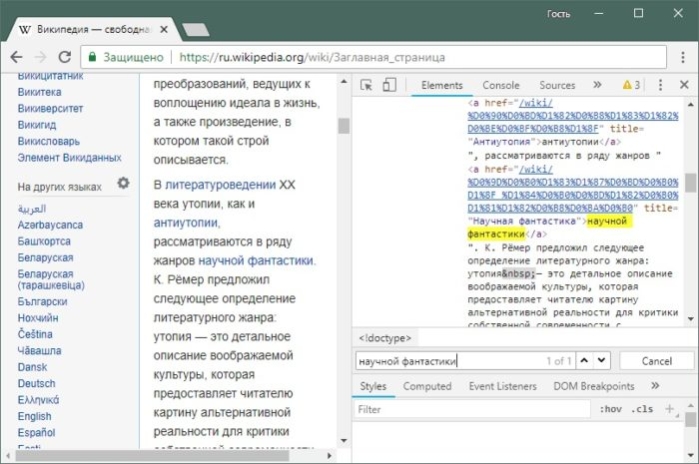Select the <!doctype> breadcrumb

[x=385, y=338]
